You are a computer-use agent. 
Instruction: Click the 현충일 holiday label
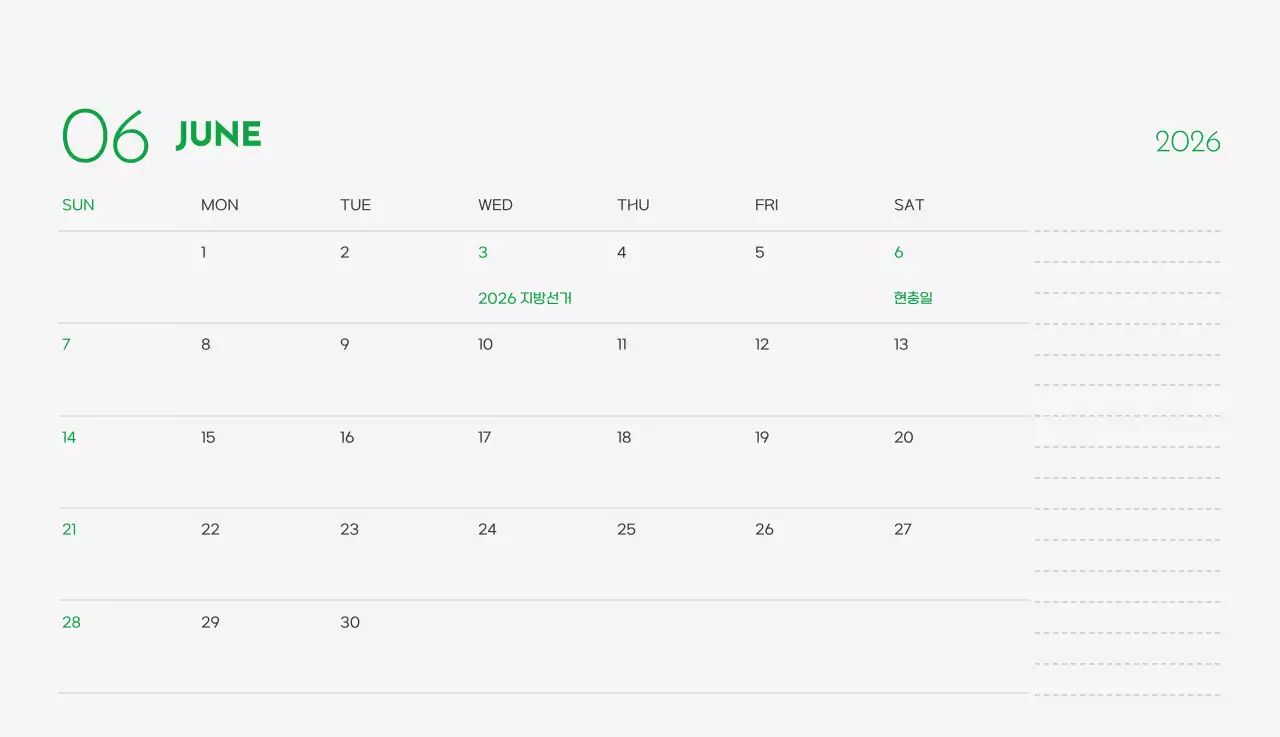(x=913, y=298)
